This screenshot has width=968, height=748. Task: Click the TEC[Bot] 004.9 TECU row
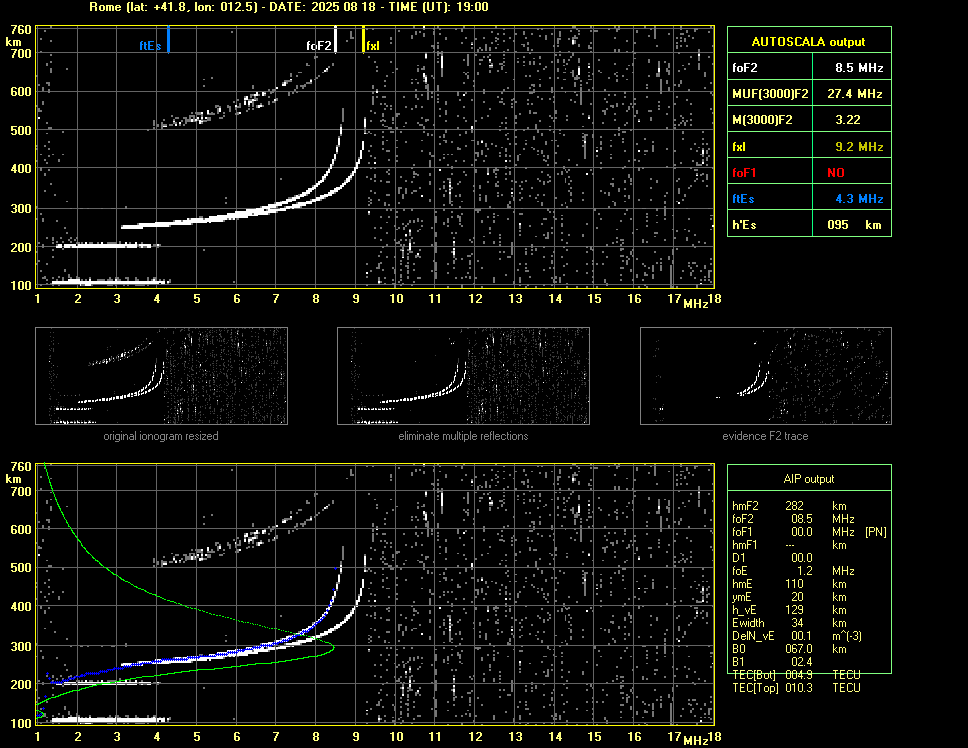point(796,675)
